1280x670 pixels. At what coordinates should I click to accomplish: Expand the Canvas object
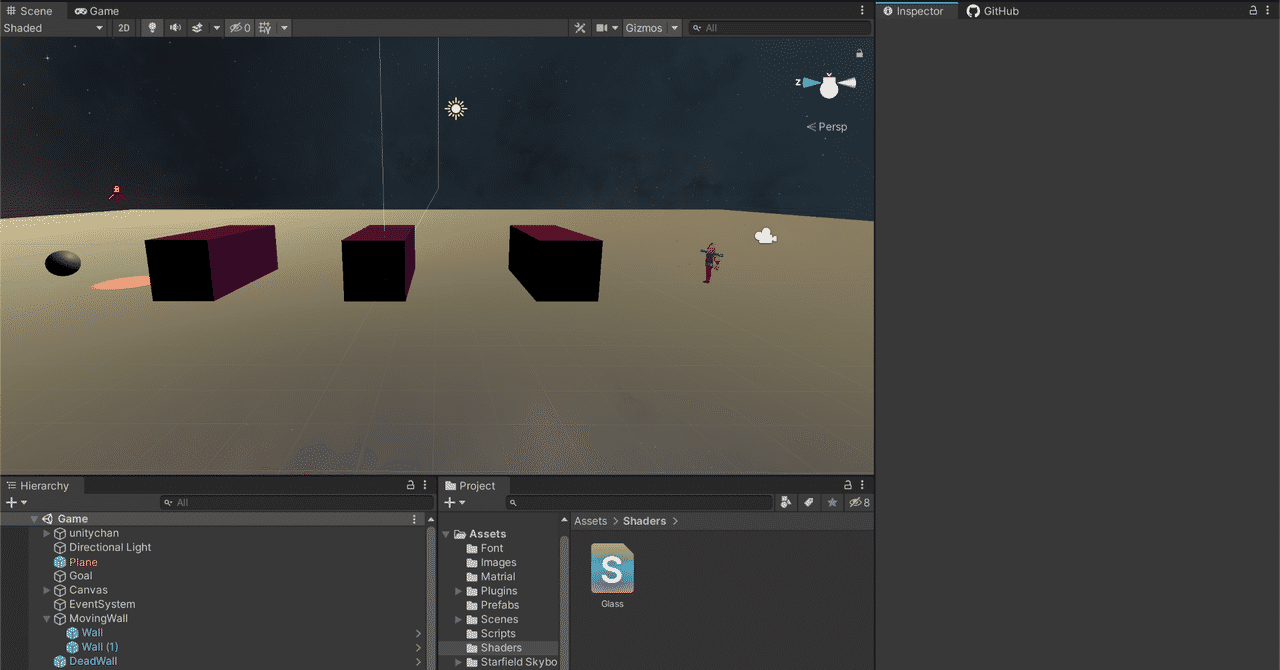(x=46, y=591)
